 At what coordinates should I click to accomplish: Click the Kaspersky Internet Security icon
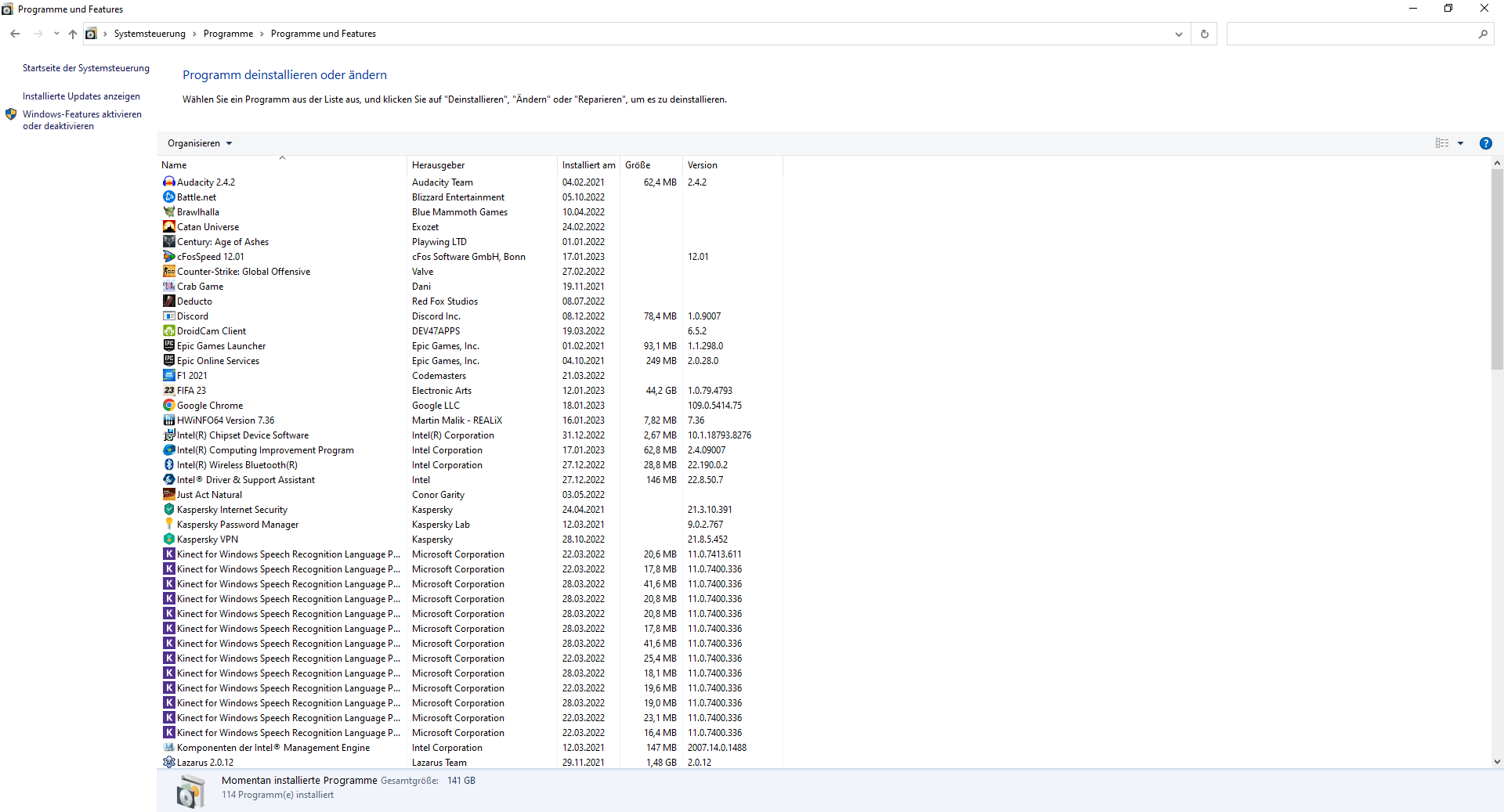tap(168, 510)
